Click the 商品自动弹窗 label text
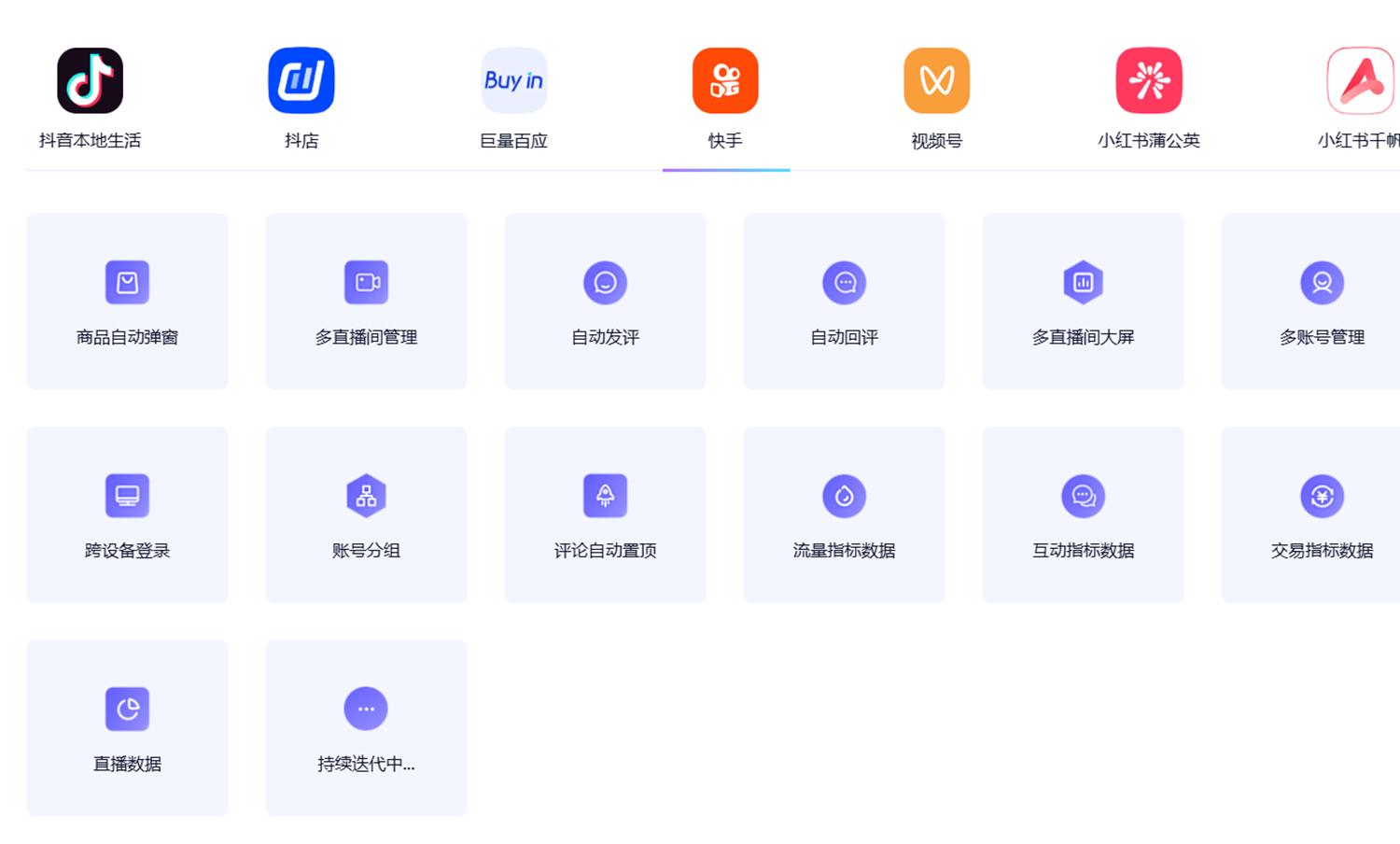Image resolution: width=1400 pixels, height=844 pixels. [127, 337]
